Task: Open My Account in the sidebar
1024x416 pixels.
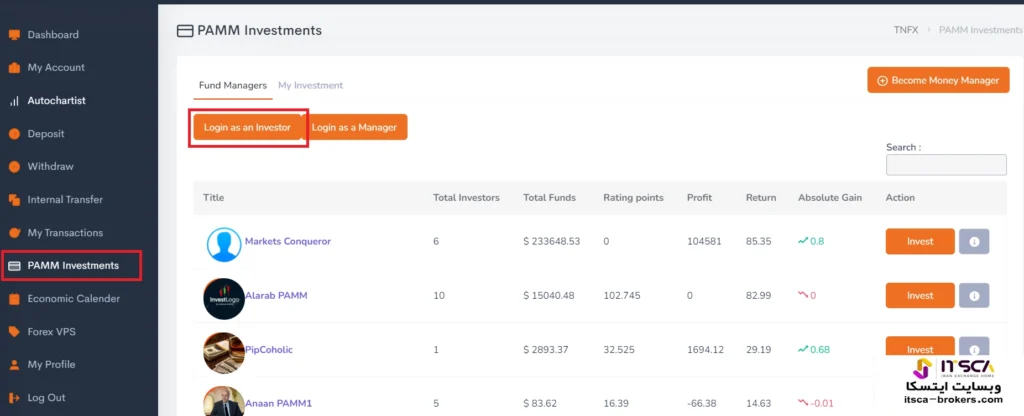Action: (56, 67)
